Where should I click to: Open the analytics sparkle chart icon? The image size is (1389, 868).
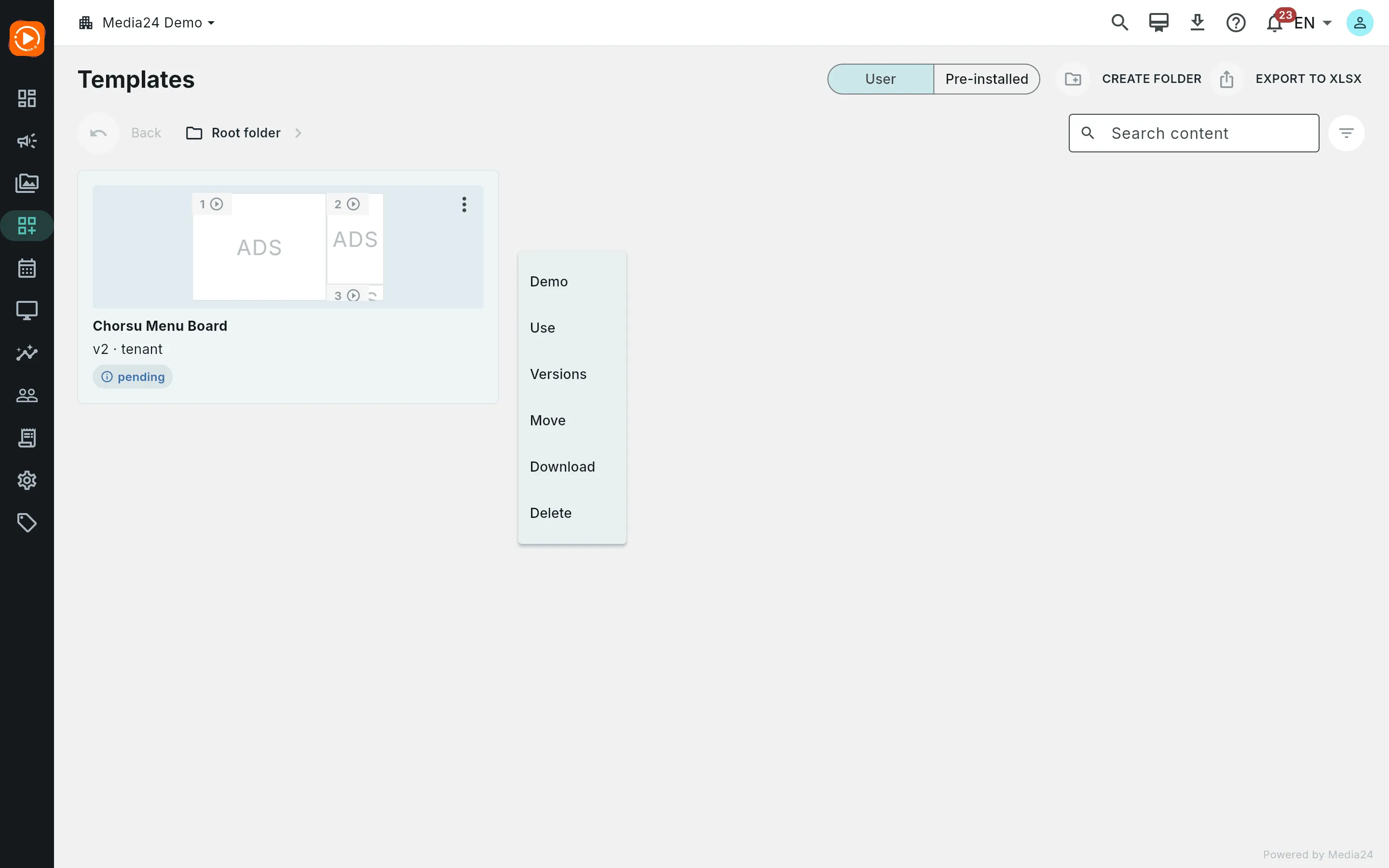click(27, 353)
